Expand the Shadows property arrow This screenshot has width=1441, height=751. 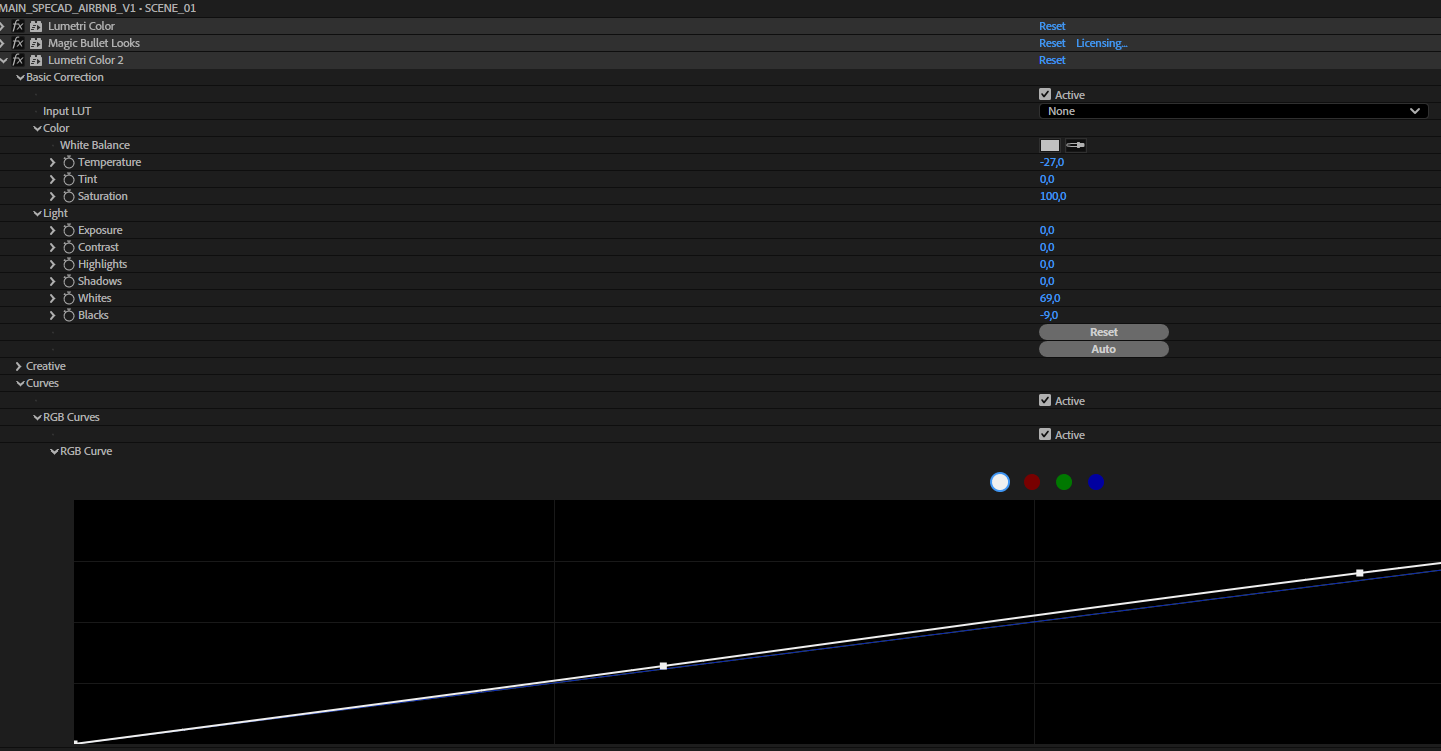pos(53,281)
